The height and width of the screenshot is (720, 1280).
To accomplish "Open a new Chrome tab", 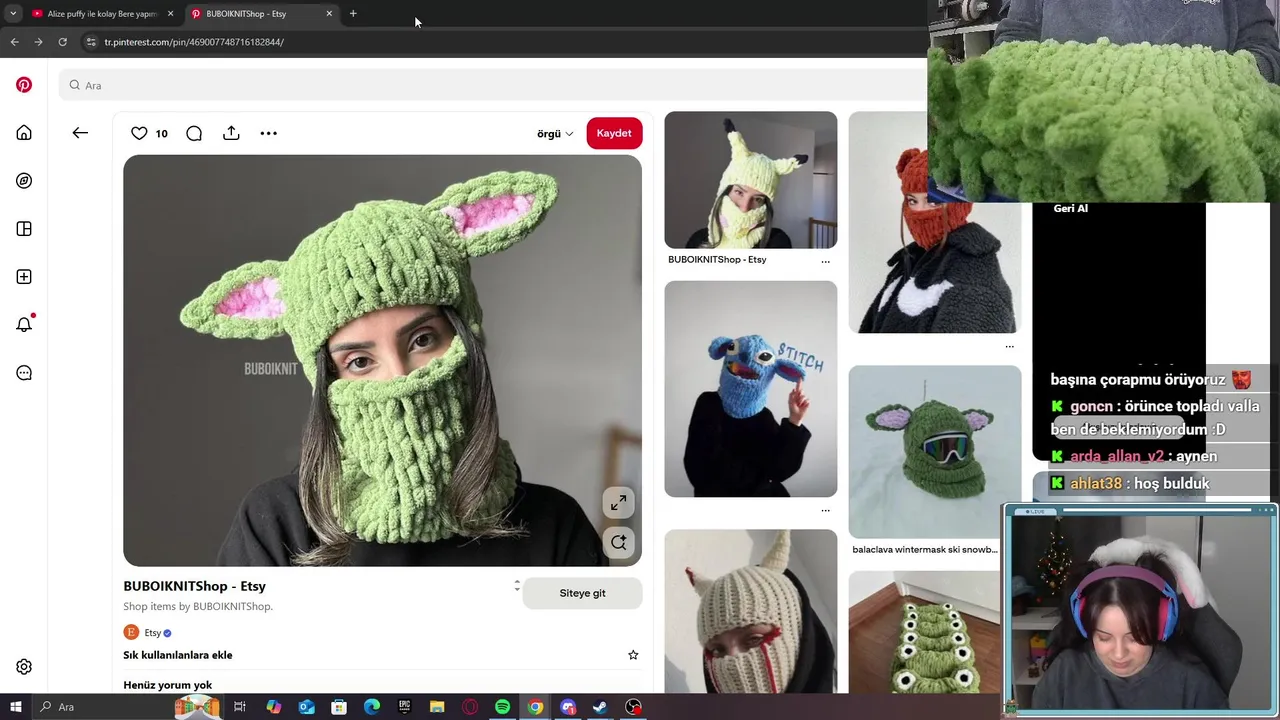I will point(353,14).
